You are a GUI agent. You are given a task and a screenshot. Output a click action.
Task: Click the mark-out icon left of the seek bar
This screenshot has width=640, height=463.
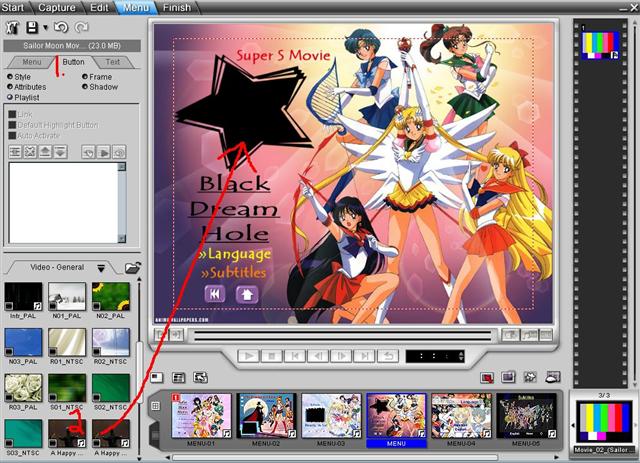click(x=177, y=335)
